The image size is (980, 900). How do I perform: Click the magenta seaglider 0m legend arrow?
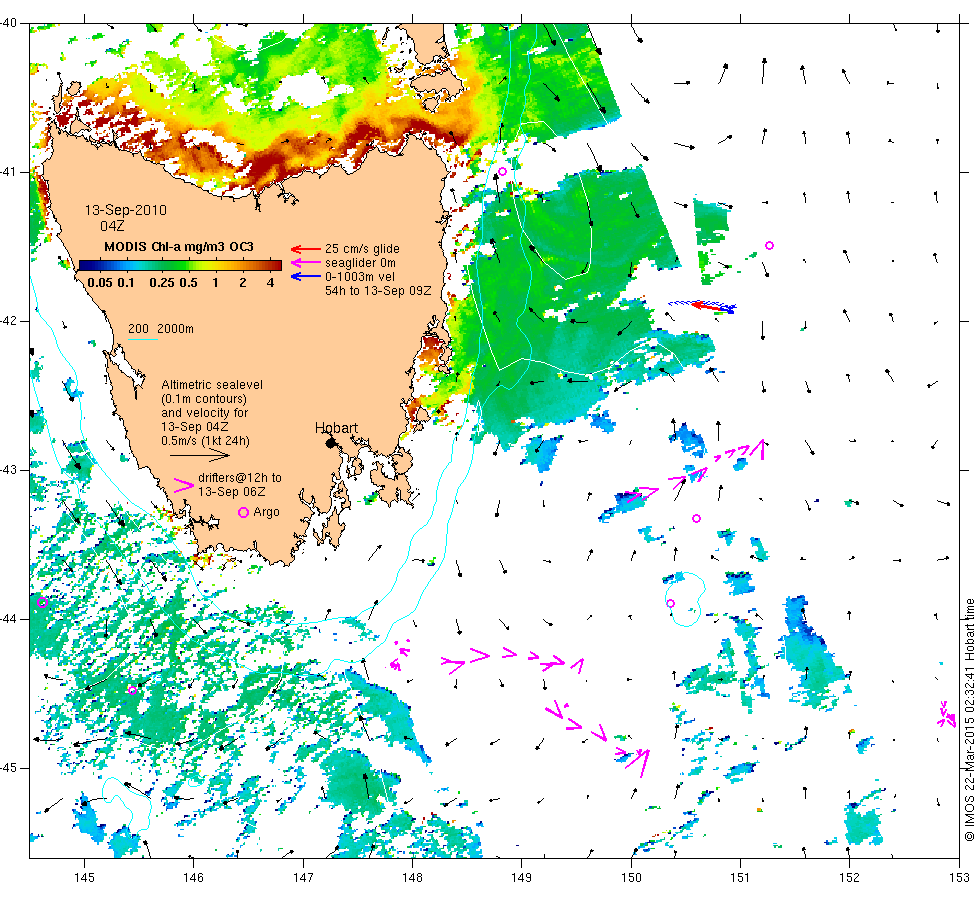click(x=306, y=262)
